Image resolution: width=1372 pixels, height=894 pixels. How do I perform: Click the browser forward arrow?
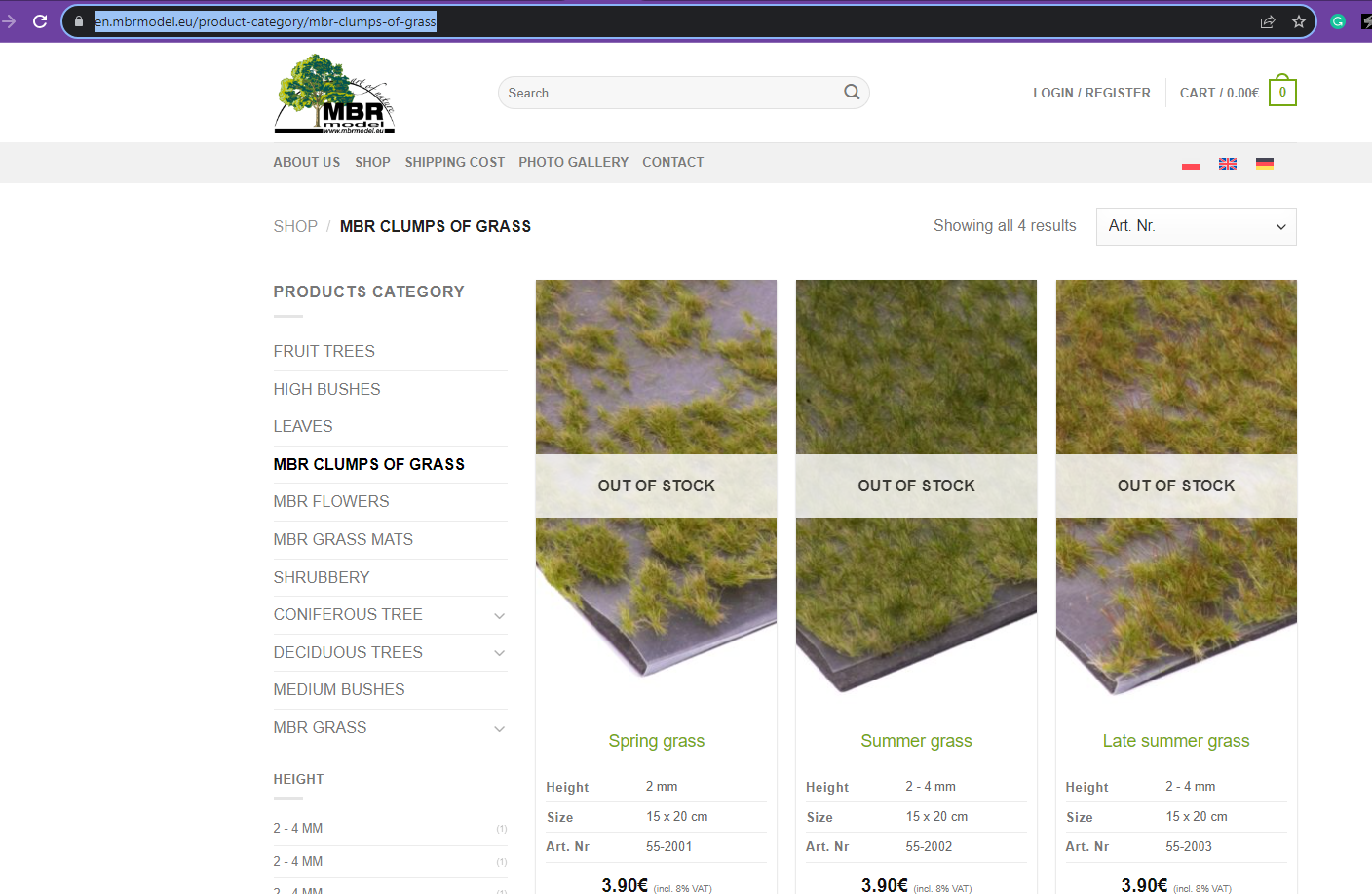pos(9,21)
